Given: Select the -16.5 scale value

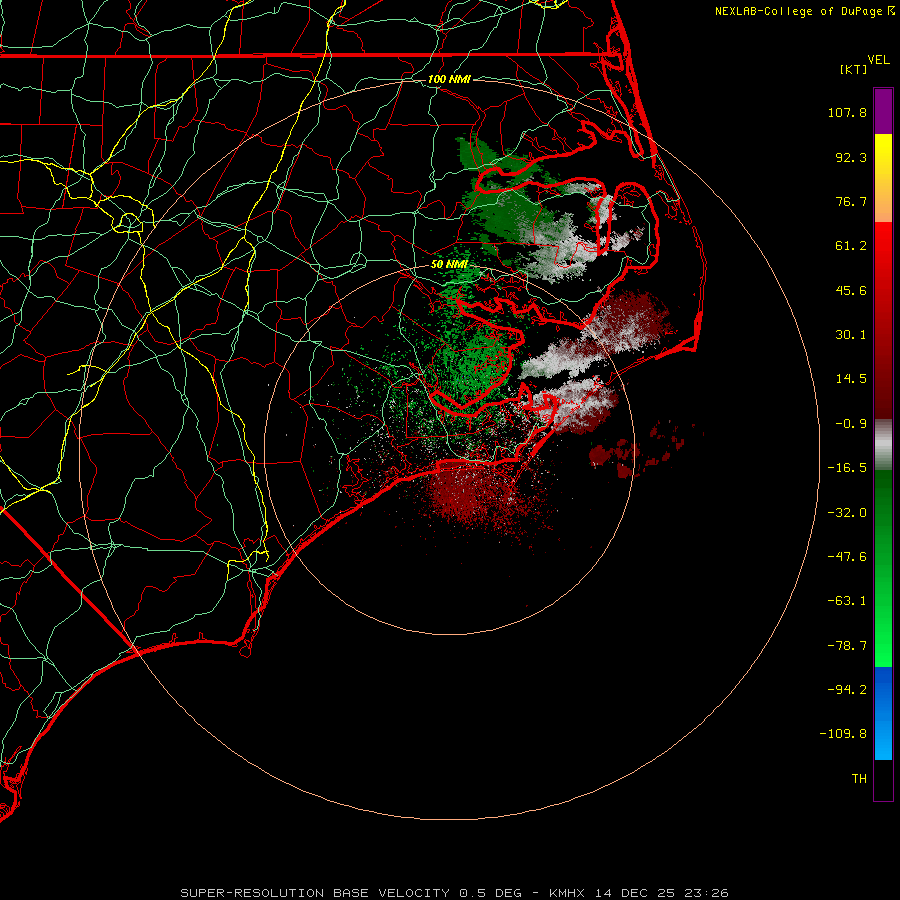Looking at the screenshot, I should (x=847, y=468).
